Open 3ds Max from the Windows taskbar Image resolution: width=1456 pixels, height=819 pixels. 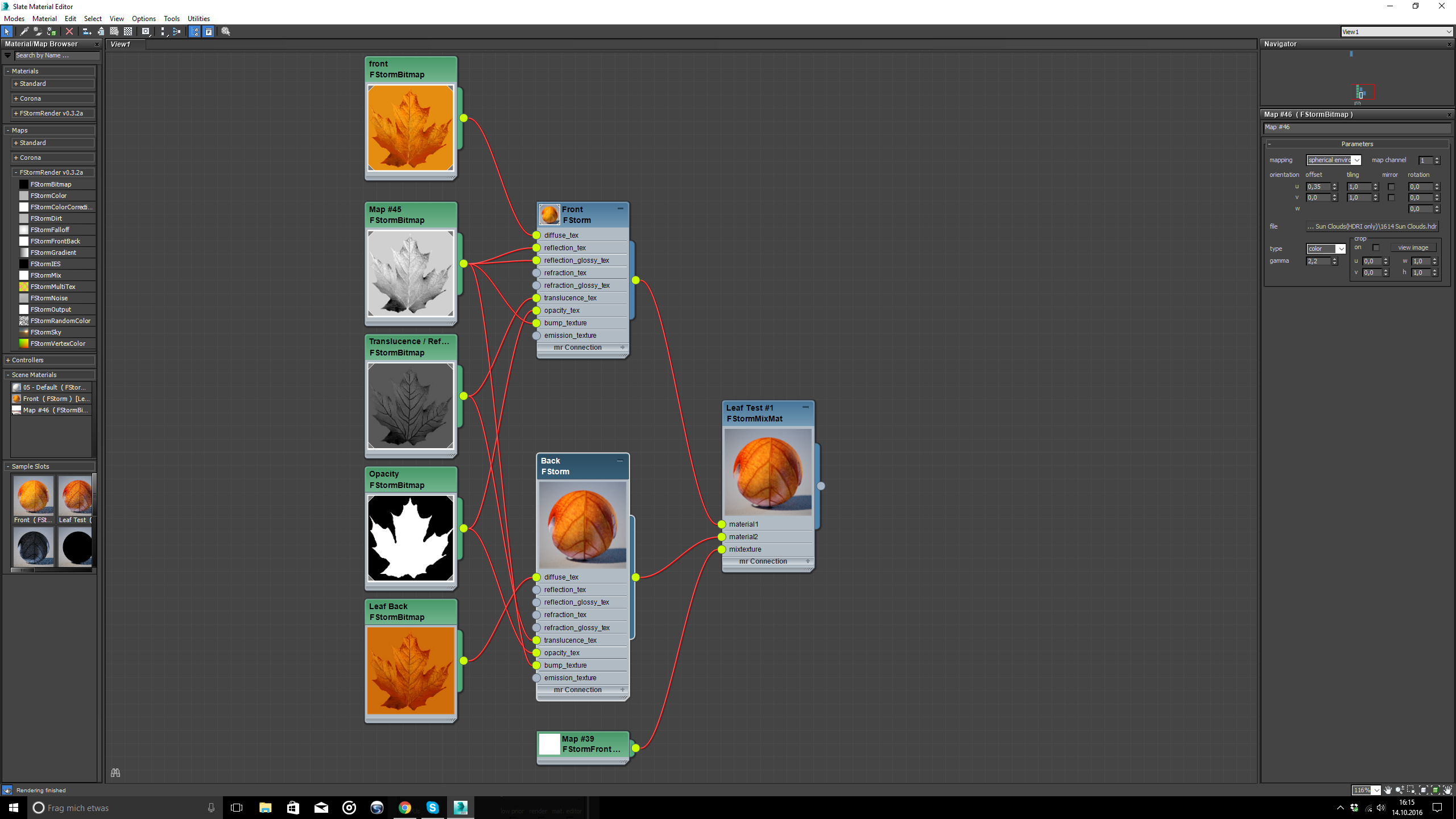click(x=460, y=808)
